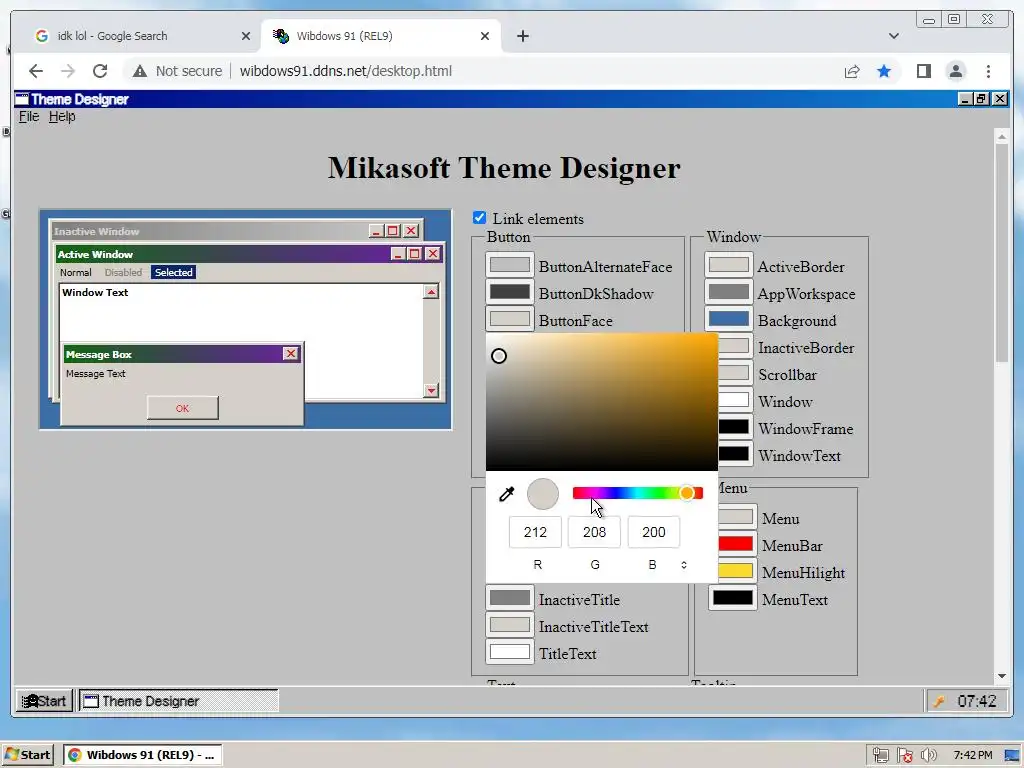Click the security alert tray icon
This screenshot has height=768, width=1024.
(904, 755)
